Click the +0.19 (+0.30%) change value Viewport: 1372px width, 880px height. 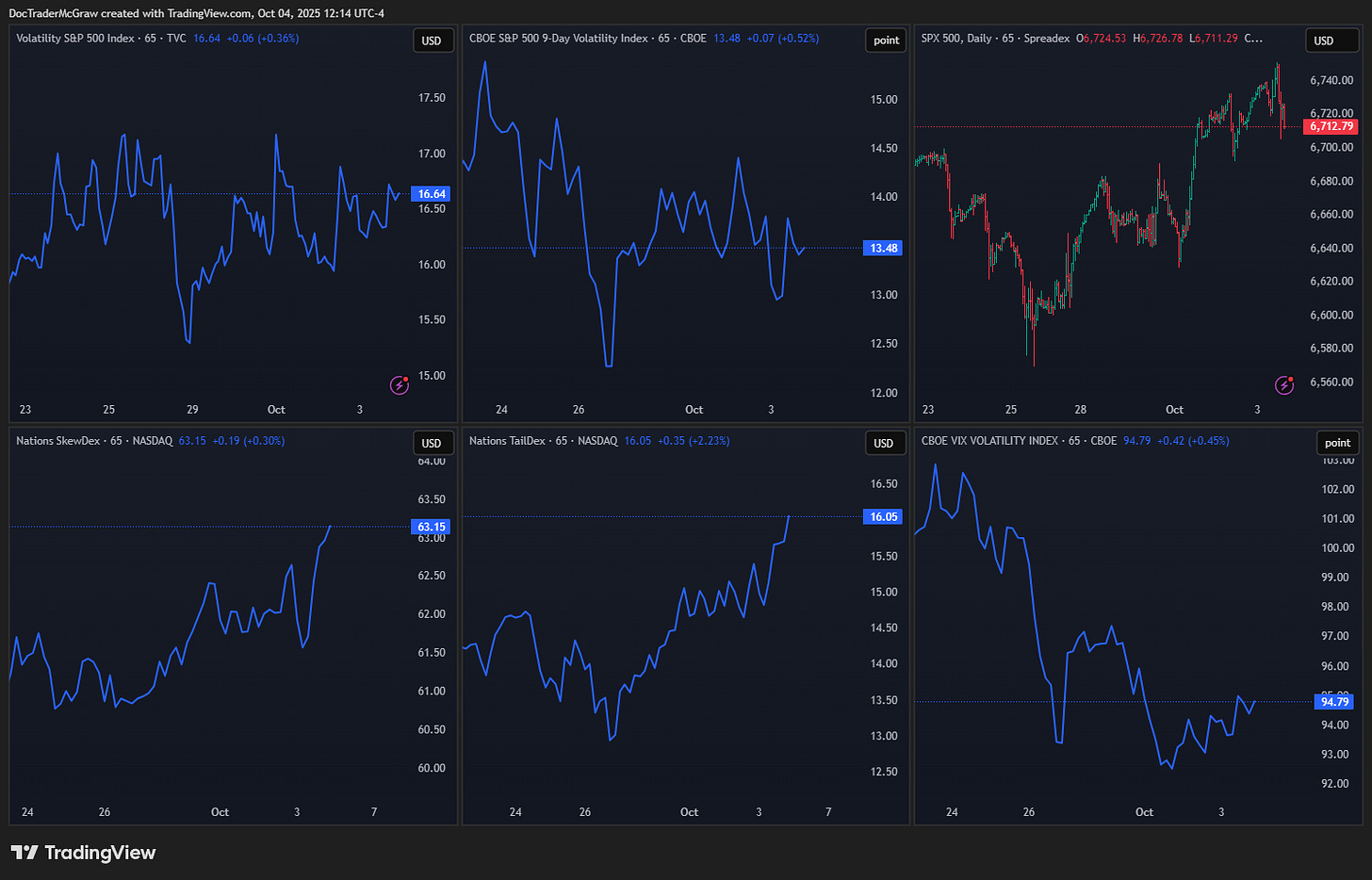tap(248, 441)
